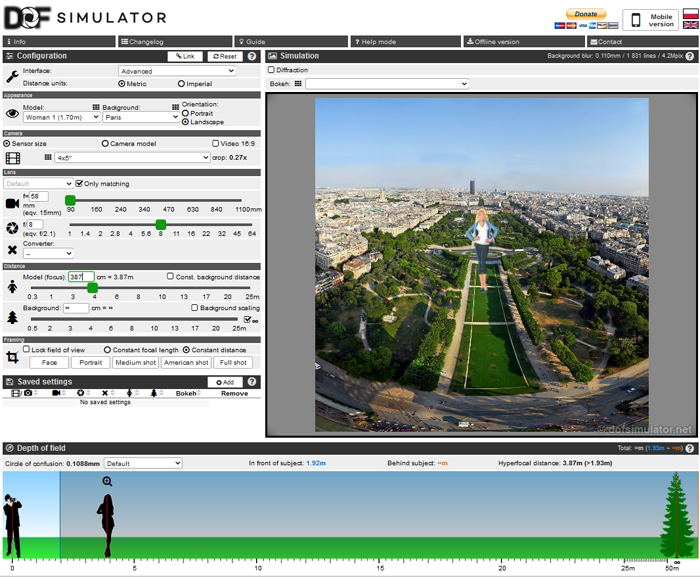Viewport: 700px width, 577px height.
Task: Check the Lock field of view option
Action: [26, 349]
